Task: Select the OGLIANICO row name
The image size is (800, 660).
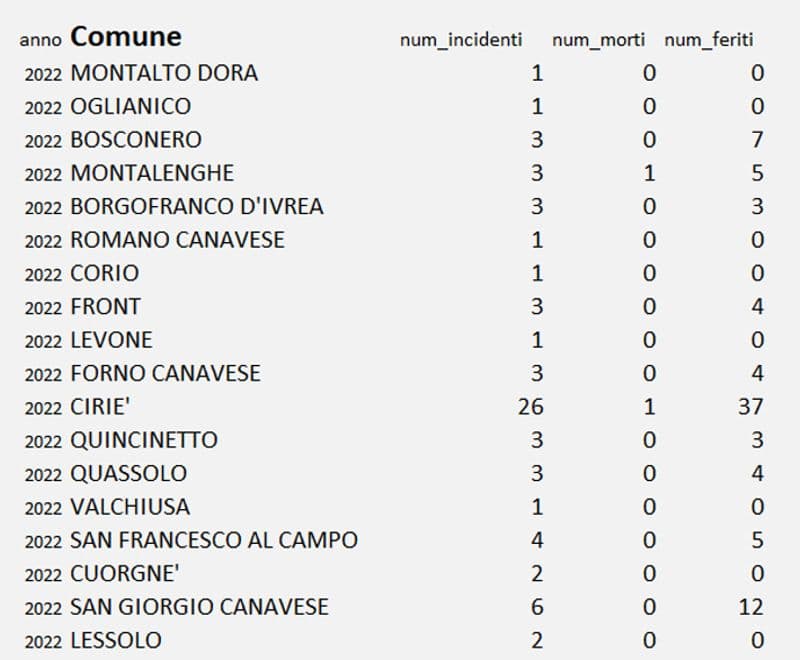Action: 130,106
